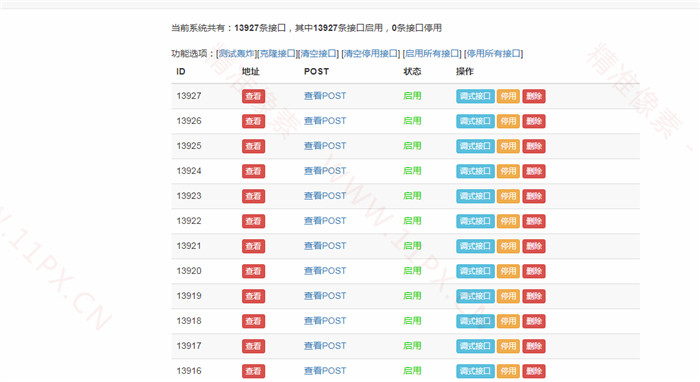This screenshot has width=700, height=382.
Task: Click 停用 in row 13922
Action: [508, 221]
